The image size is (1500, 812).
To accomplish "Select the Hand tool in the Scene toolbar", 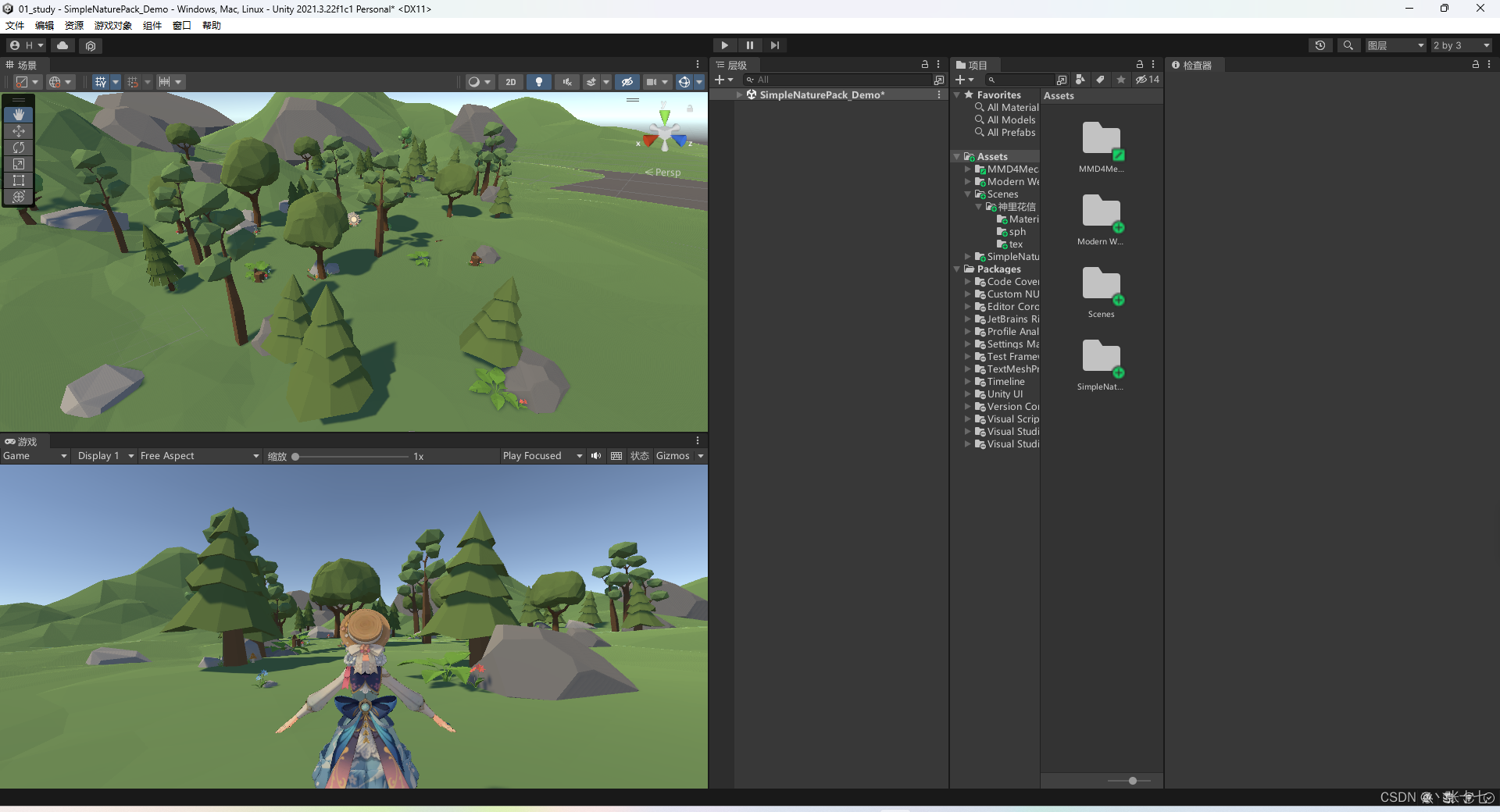I will tap(18, 115).
